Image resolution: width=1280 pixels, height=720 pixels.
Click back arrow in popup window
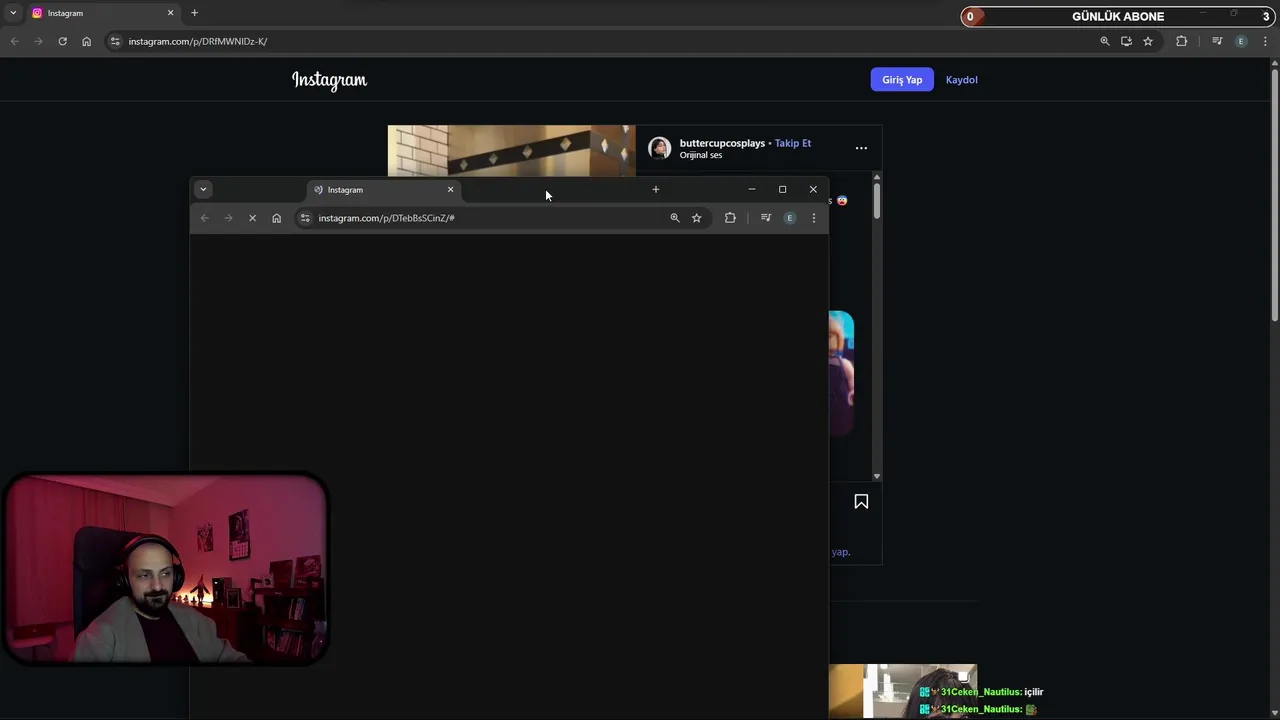pos(204,218)
